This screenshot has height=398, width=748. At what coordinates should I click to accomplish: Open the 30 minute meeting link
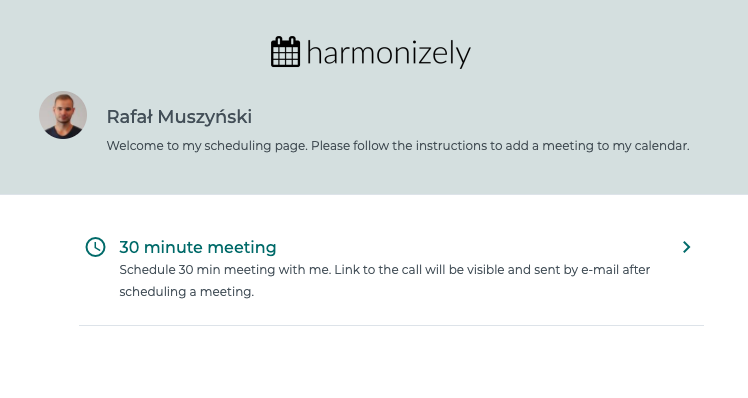tap(197, 247)
